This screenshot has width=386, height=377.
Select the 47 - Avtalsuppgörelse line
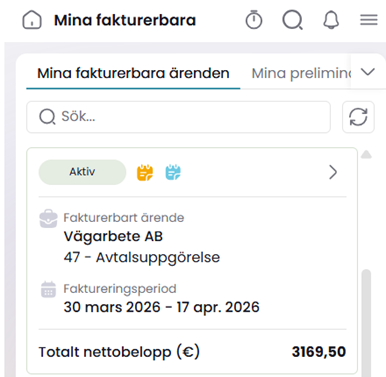pyautogui.click(x=142, y=257)
